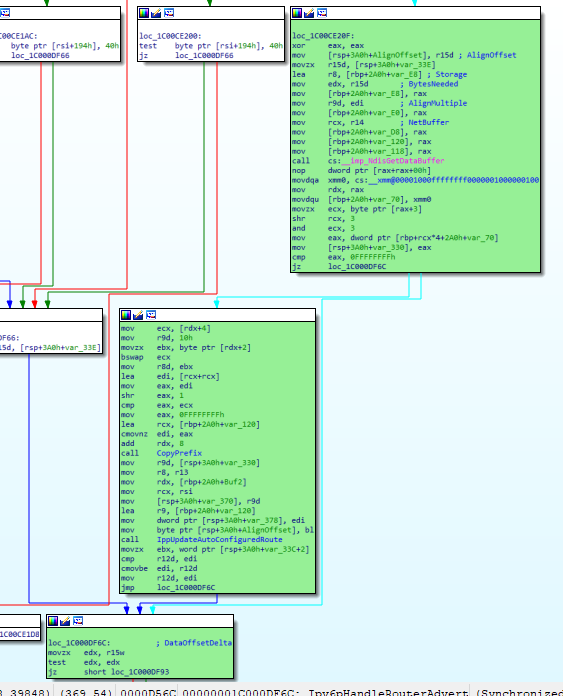Image resolution: width=563 pixels, height=696 pixels.
Task: Click the AlignMultiple comment line
Action: point(379,103)
